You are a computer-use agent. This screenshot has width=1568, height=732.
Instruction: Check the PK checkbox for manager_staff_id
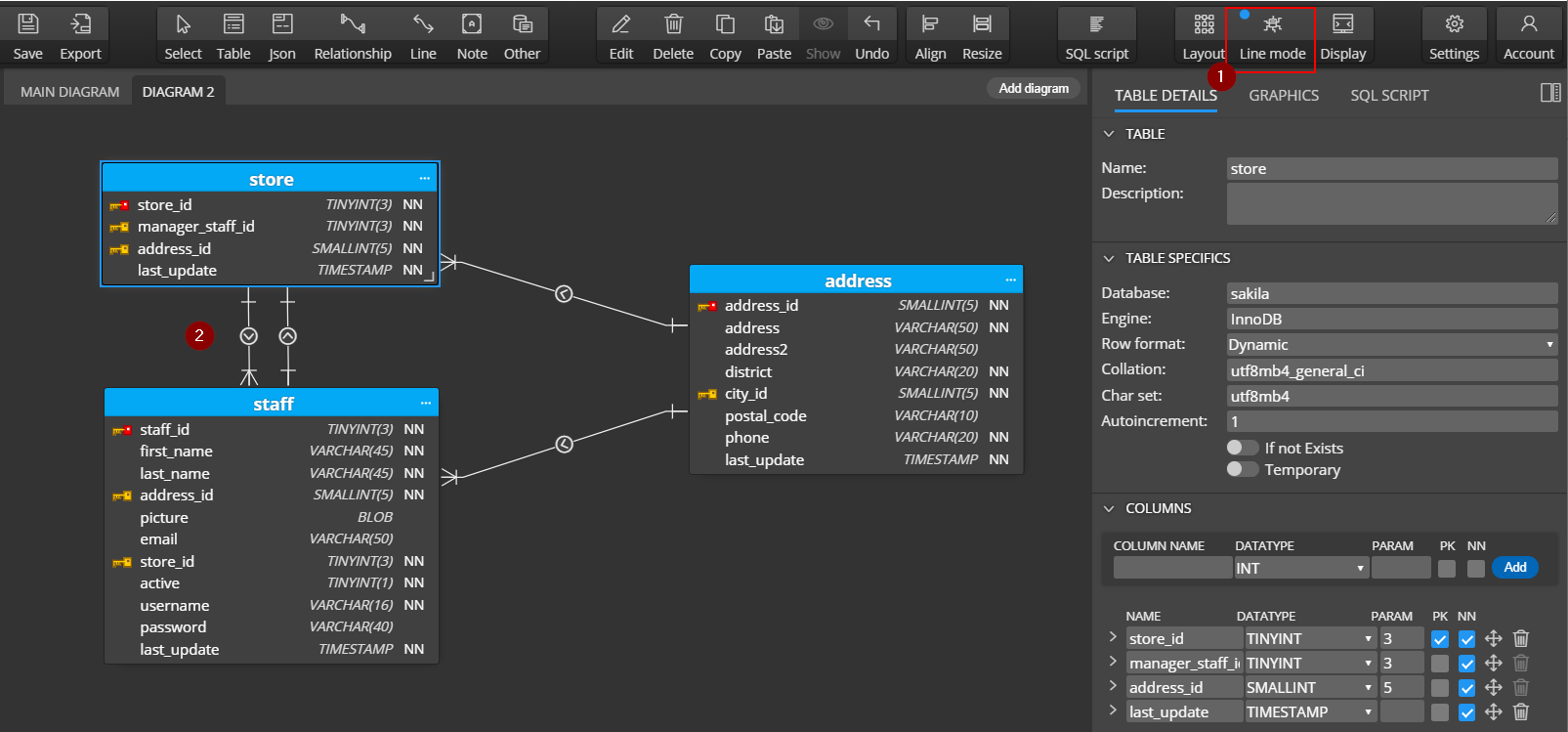click(x=1440, y=664)
